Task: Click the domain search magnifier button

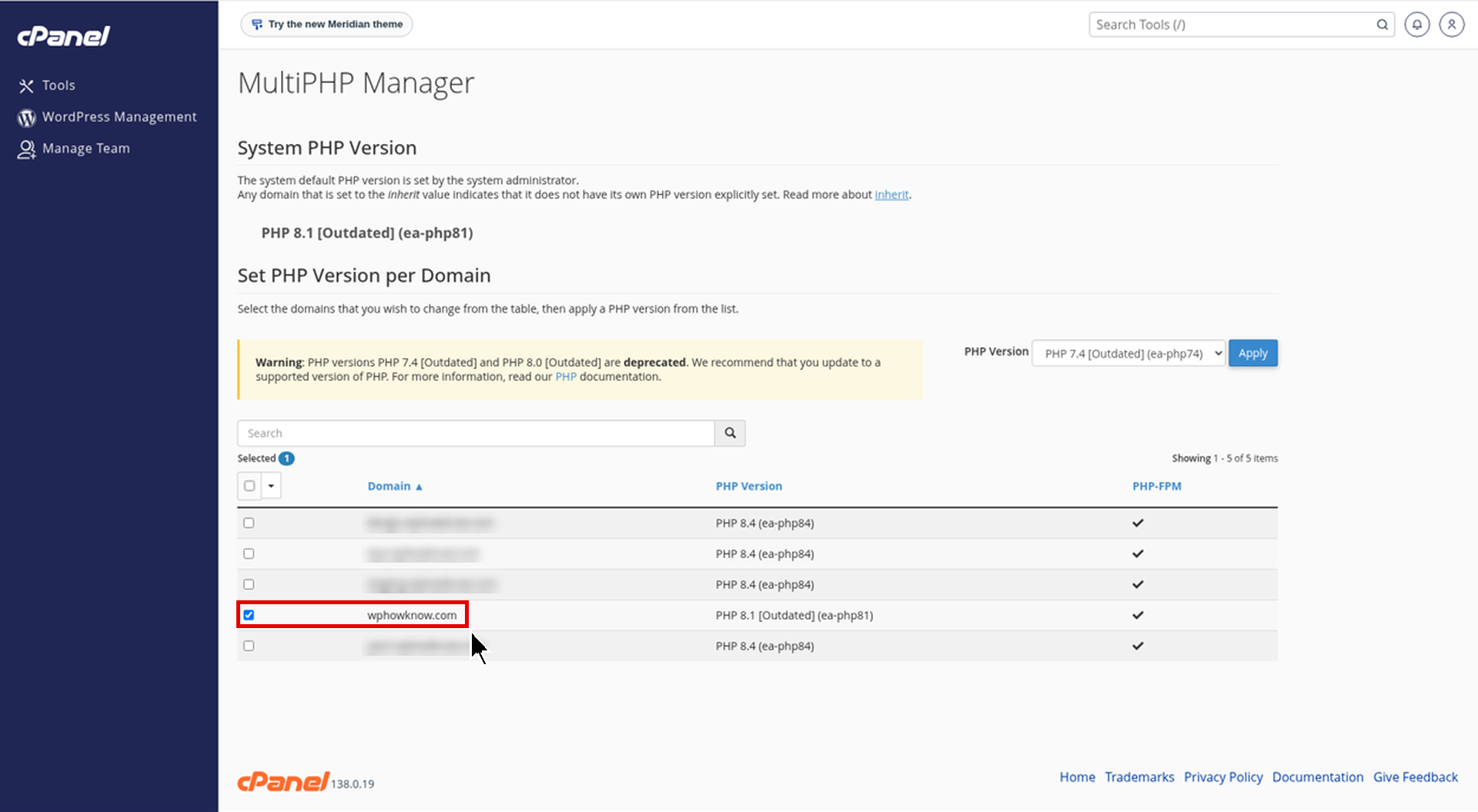Action: coord(730,433)
